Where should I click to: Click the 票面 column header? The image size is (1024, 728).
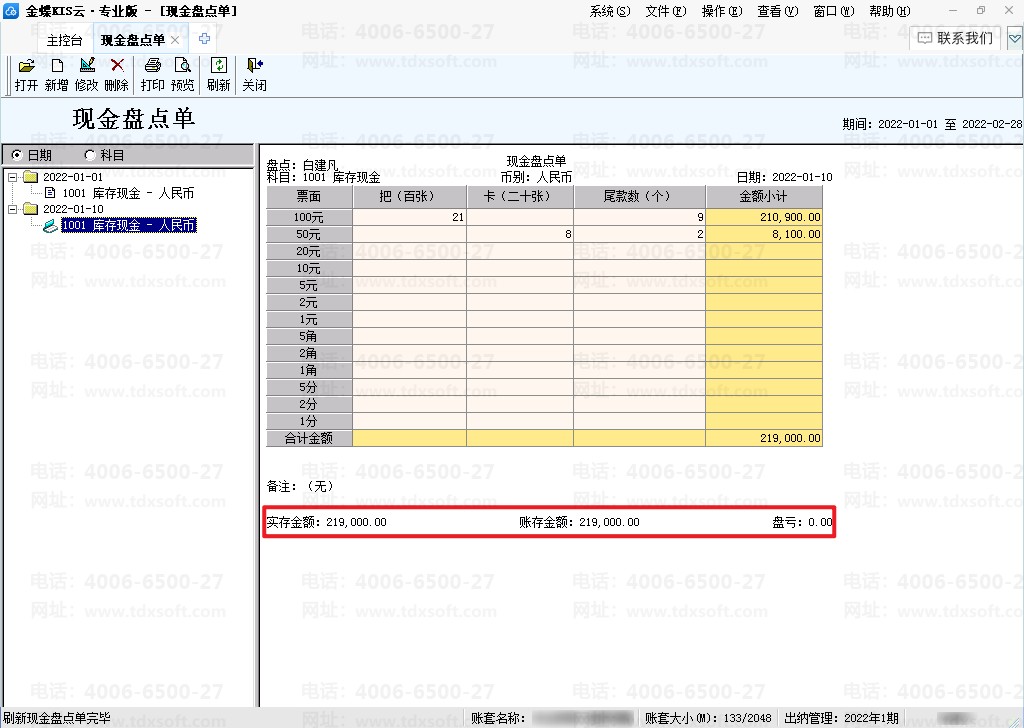pyautogui.click(x=309, y=197)
